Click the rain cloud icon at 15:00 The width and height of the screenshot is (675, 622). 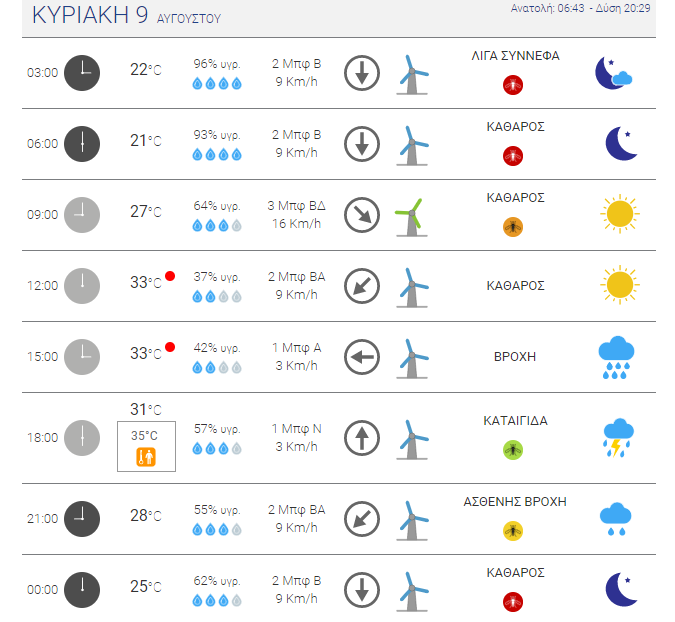click(616, 357)
